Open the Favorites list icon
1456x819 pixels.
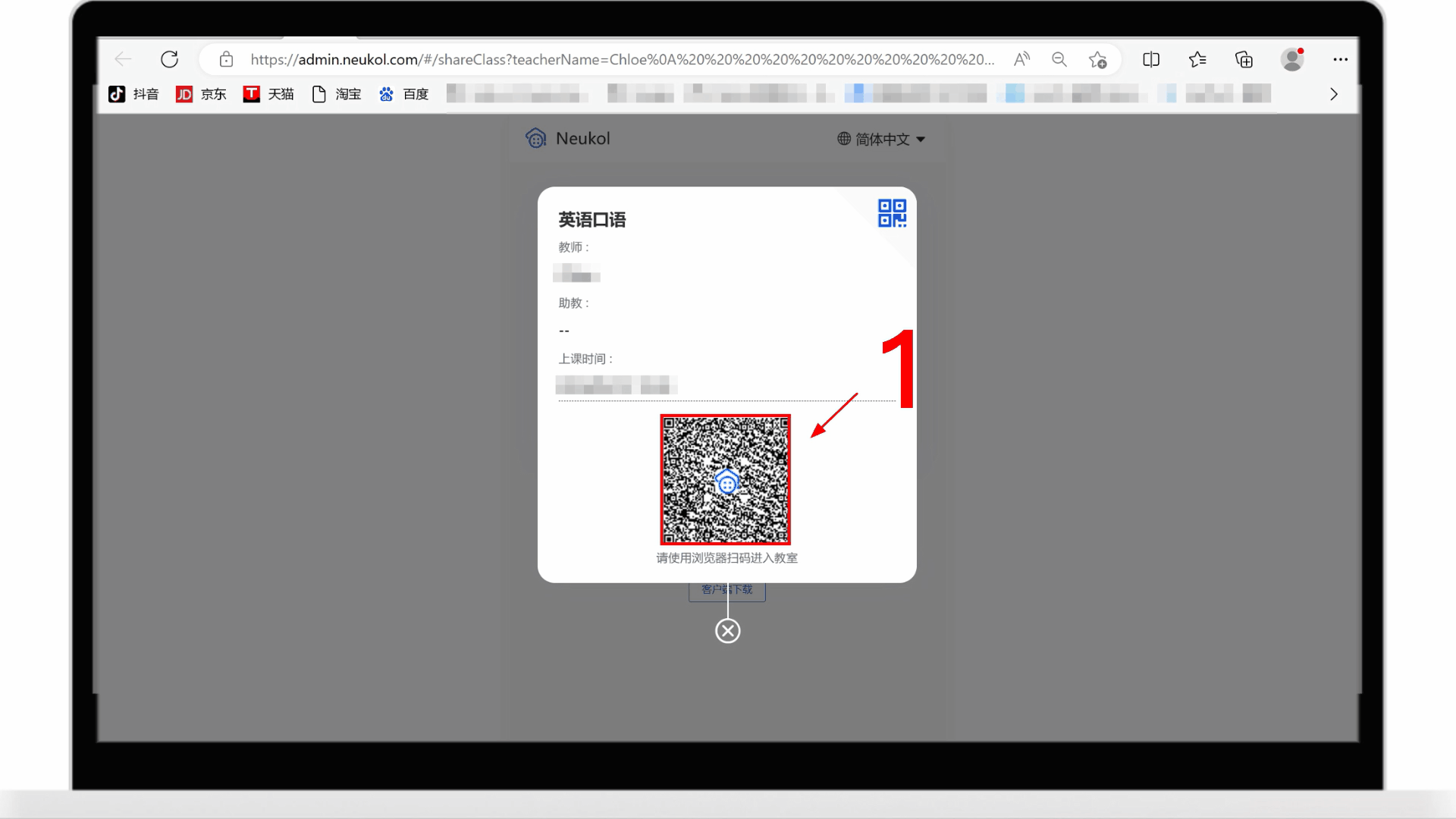(x=1197, y=59)
